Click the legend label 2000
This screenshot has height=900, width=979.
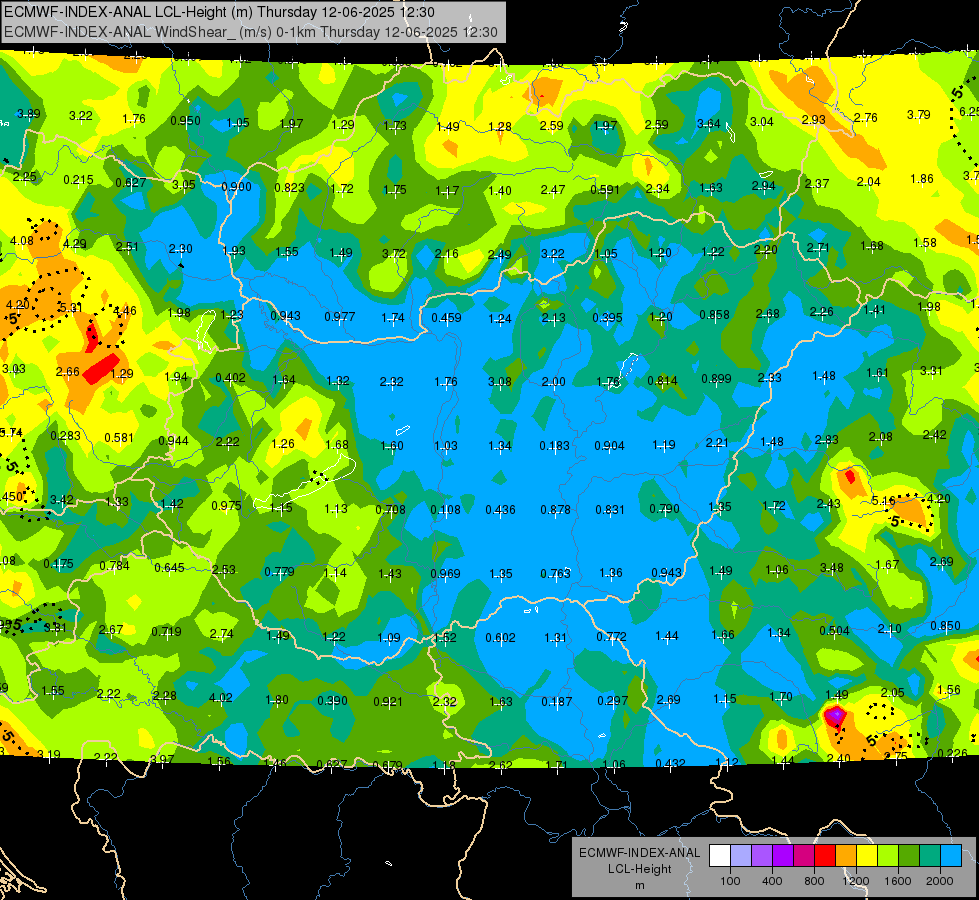pos(940,881)
